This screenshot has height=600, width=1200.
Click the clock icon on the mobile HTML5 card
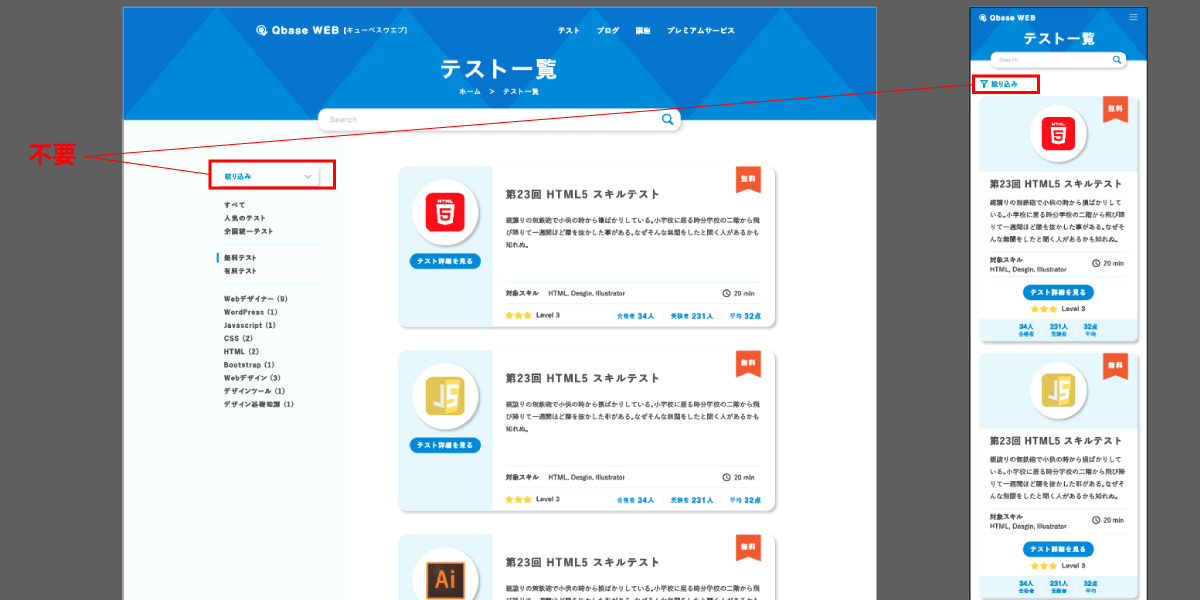1096,264
